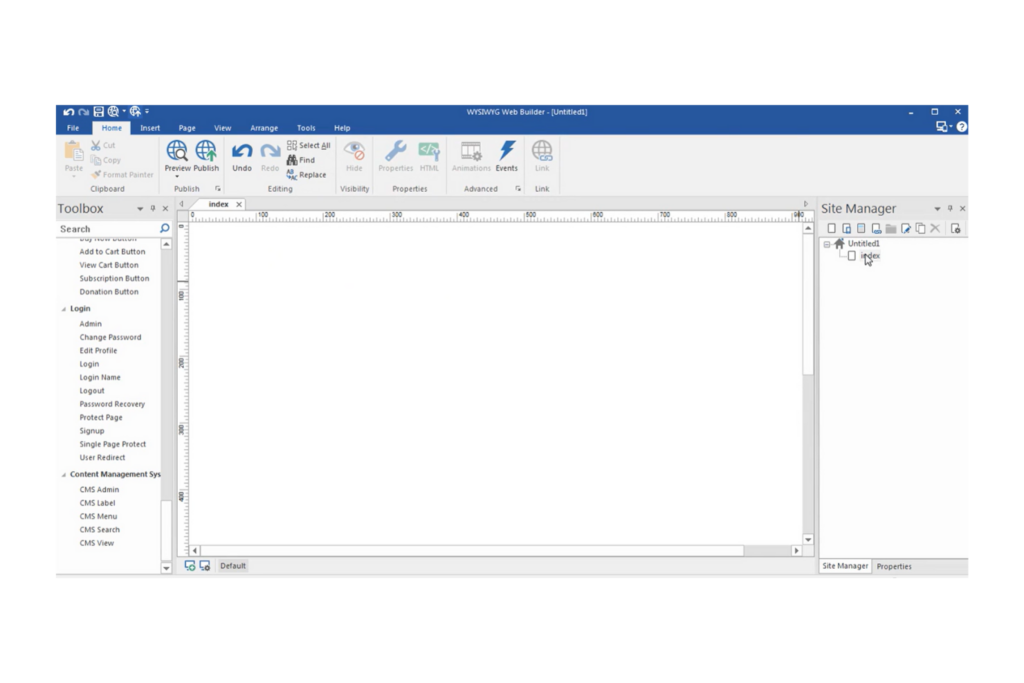Collapse the Untitled1 site tree node
This screenshot has width=1024, height=683.
[x=827, y=244]
